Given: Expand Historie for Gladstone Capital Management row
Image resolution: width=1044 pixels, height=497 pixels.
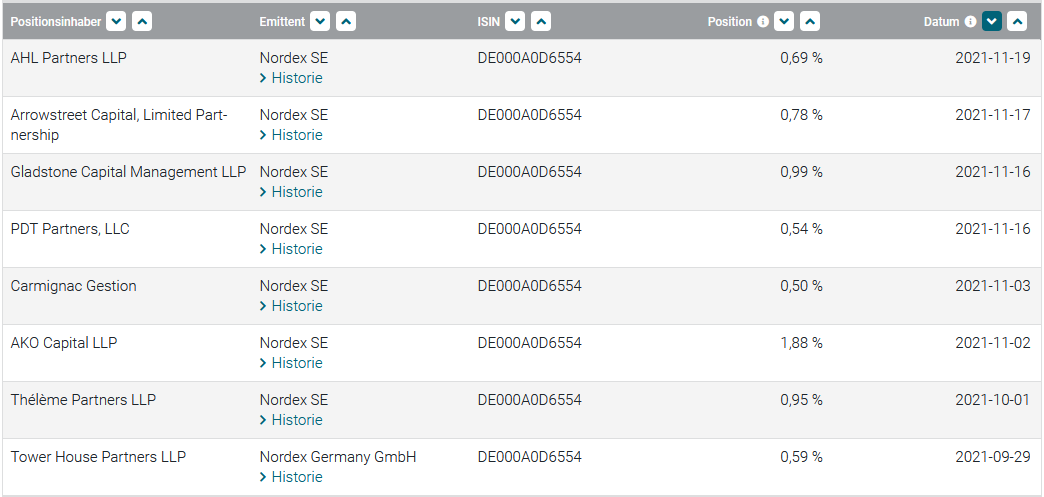Looking at the screenshot, I should click(x=291, y=192).
